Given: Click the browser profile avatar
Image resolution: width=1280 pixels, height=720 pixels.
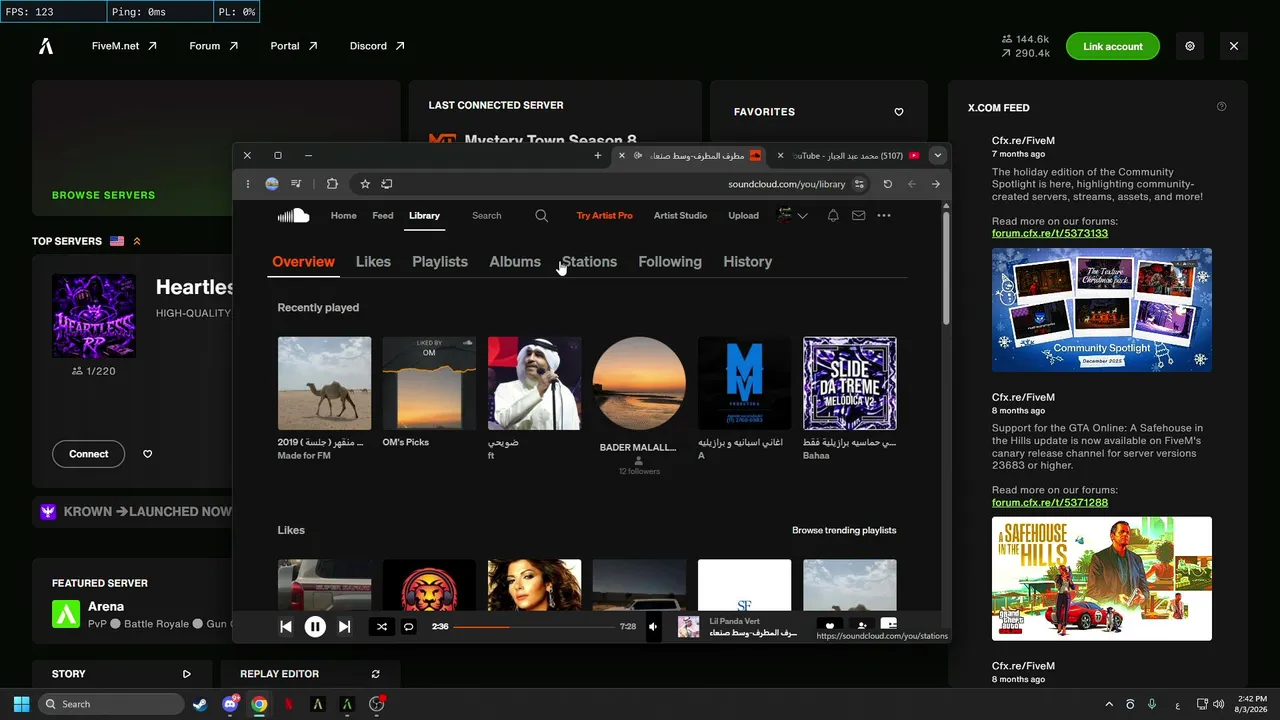Looking at the screenshot, I should pos(271,184).
